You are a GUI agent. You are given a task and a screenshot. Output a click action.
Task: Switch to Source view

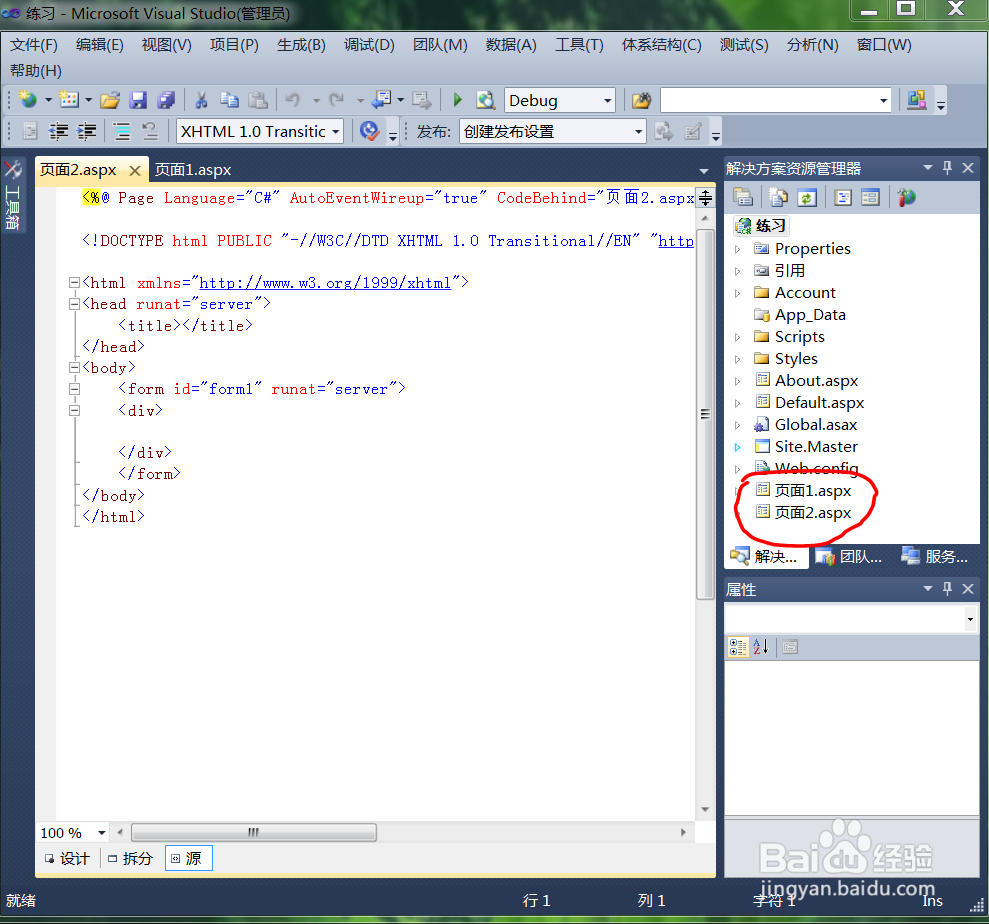pyautogui.click(x=189, y=858)
